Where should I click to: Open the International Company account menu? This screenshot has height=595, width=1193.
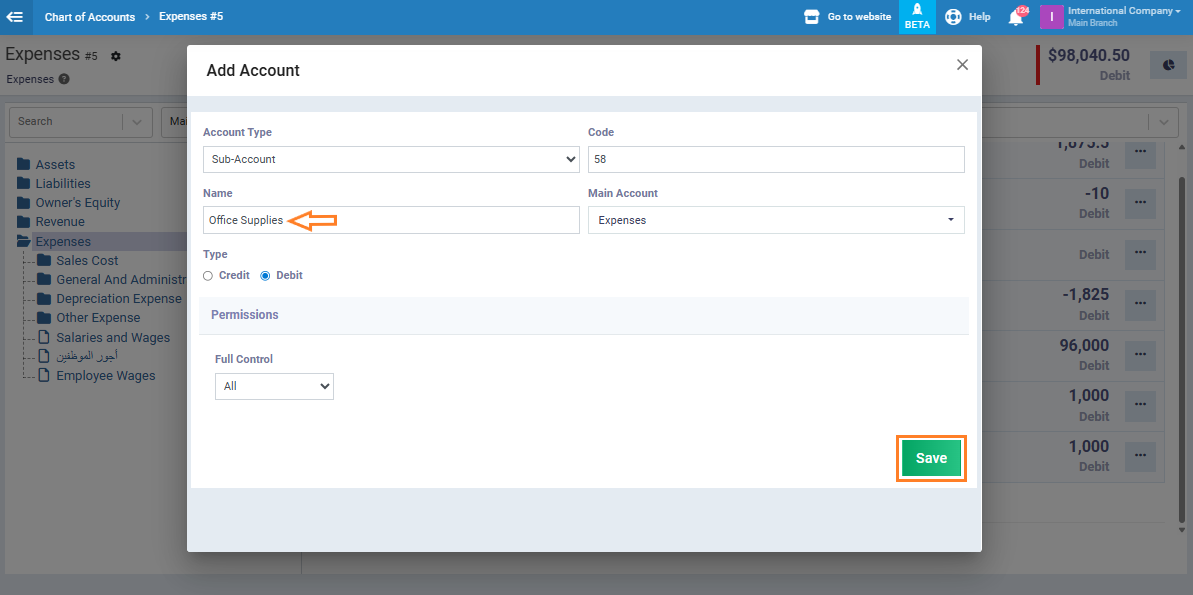pyautogui.click(x=1109, y=17)
